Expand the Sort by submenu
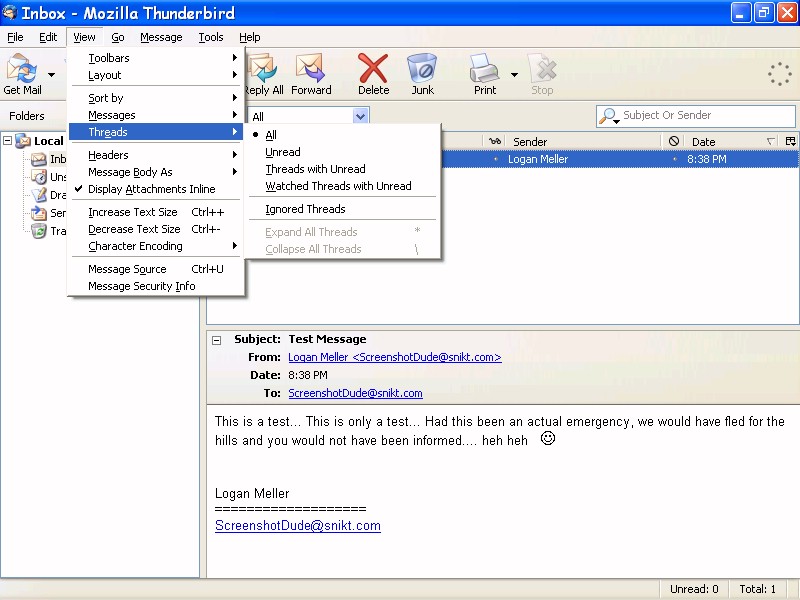Screen dimensions: 800x600 [x=156, y=98]
